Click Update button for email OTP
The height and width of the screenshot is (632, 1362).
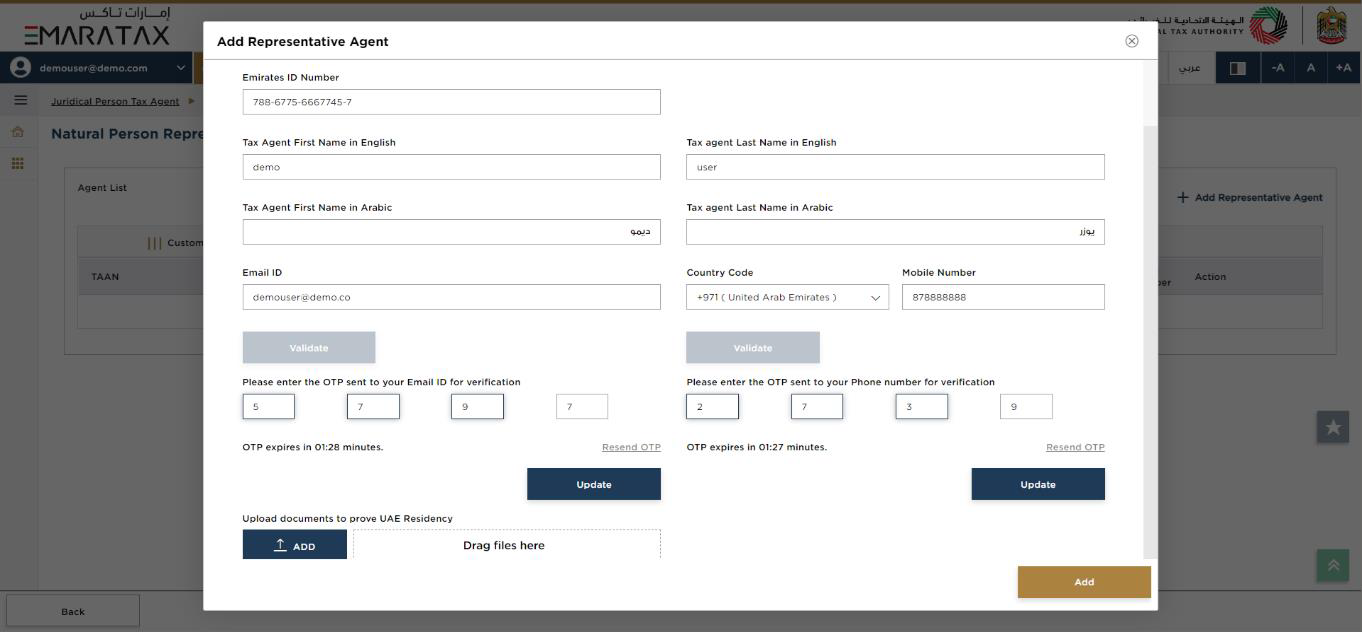[x=594, y=484]
